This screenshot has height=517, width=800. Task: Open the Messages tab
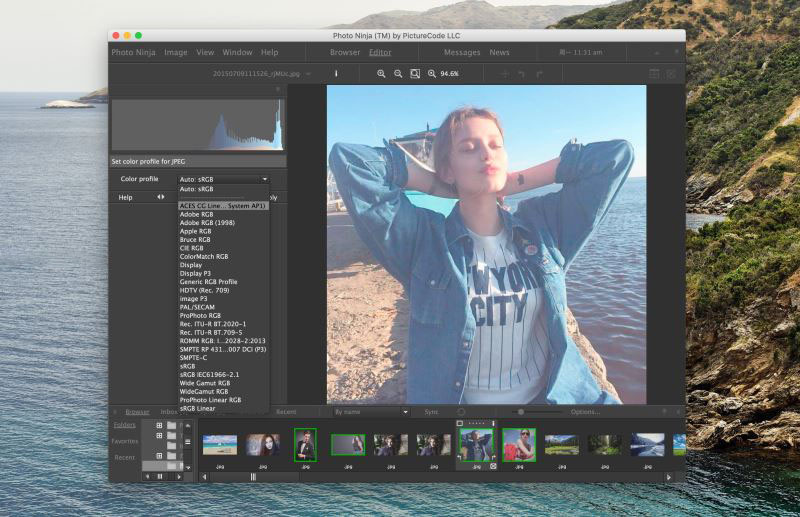pyautogui.click(x=462, y=52)
